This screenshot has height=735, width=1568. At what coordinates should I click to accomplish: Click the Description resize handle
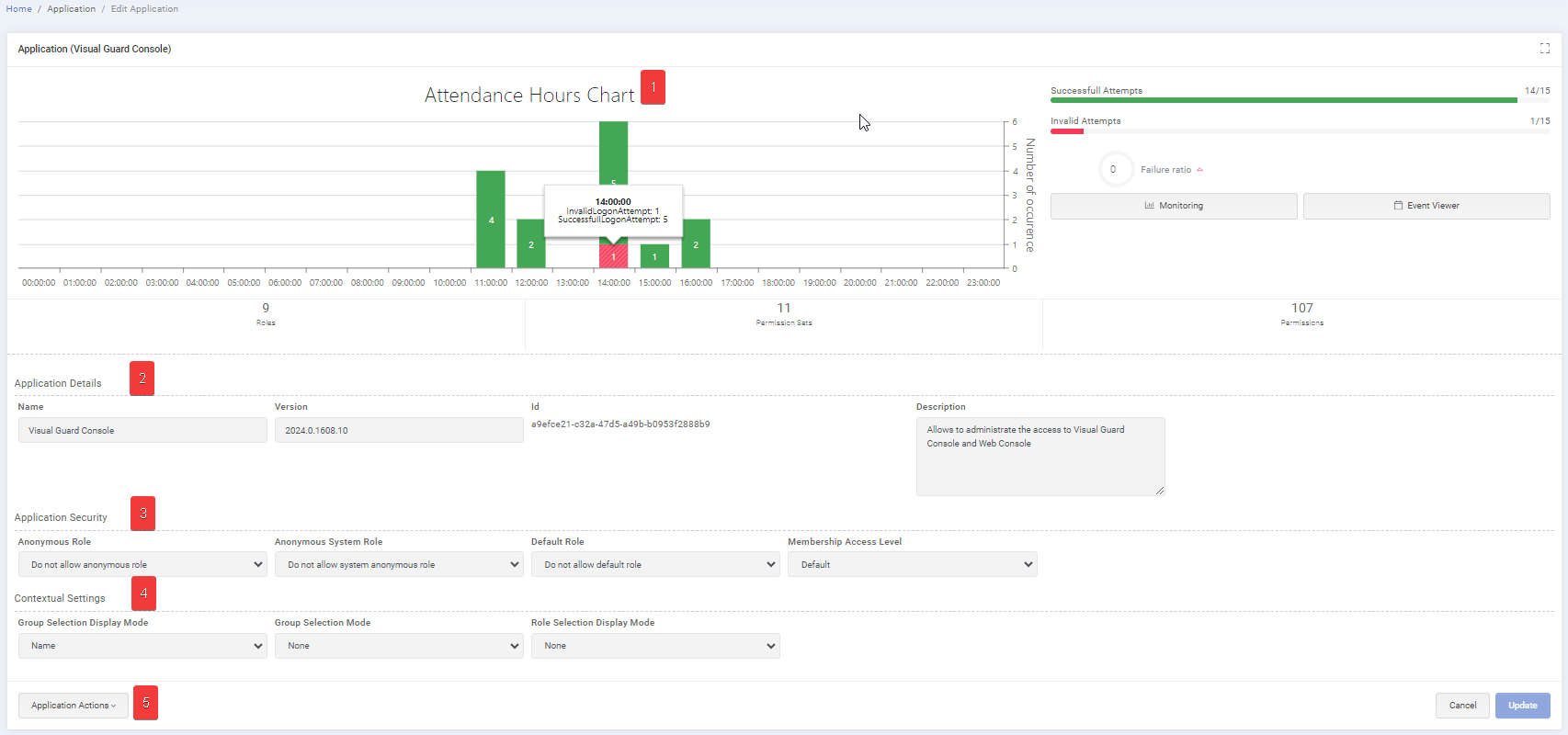click(1160, 491)
